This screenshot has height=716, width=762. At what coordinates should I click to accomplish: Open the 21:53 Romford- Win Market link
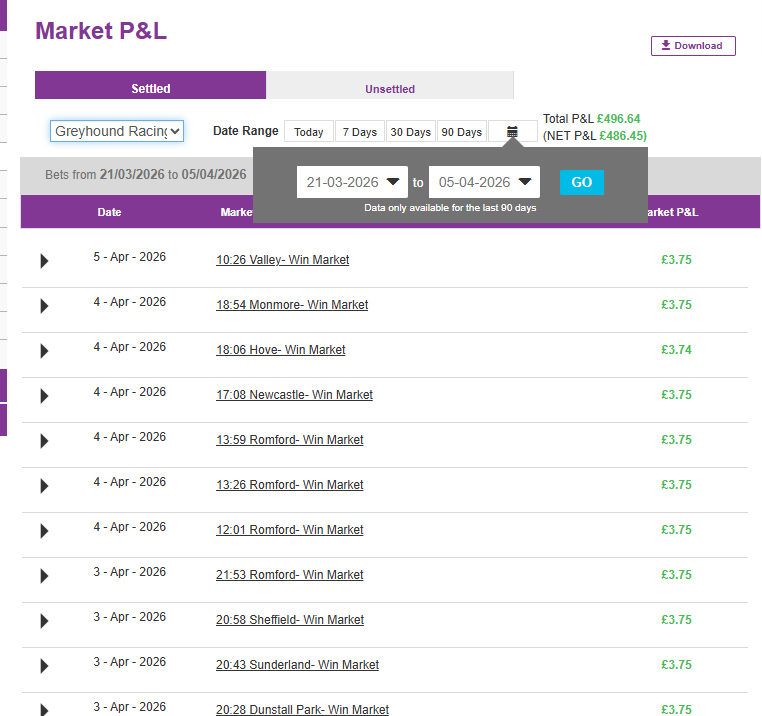pos(290,575)
